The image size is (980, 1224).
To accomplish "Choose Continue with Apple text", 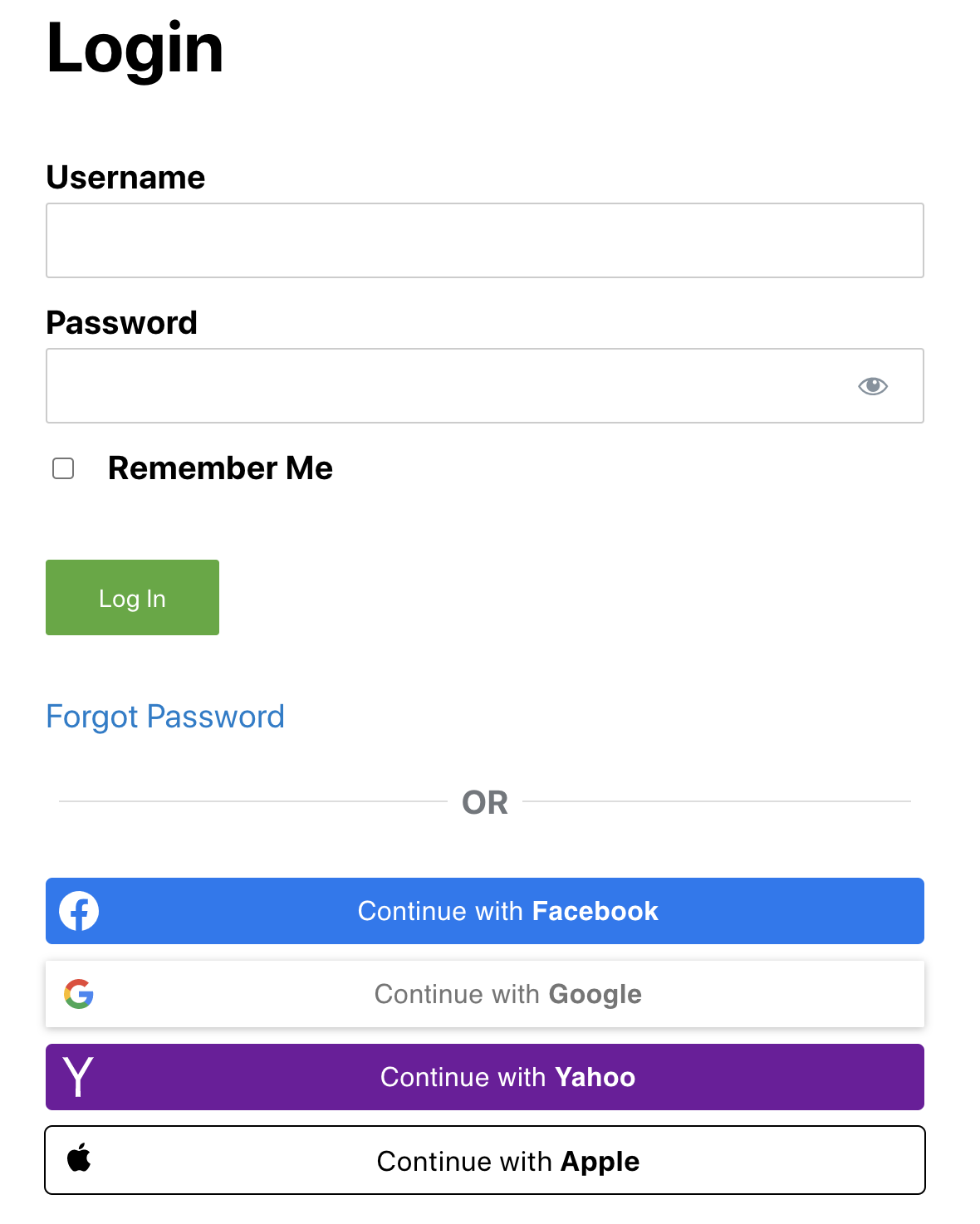I will [x=507, y=1161].
